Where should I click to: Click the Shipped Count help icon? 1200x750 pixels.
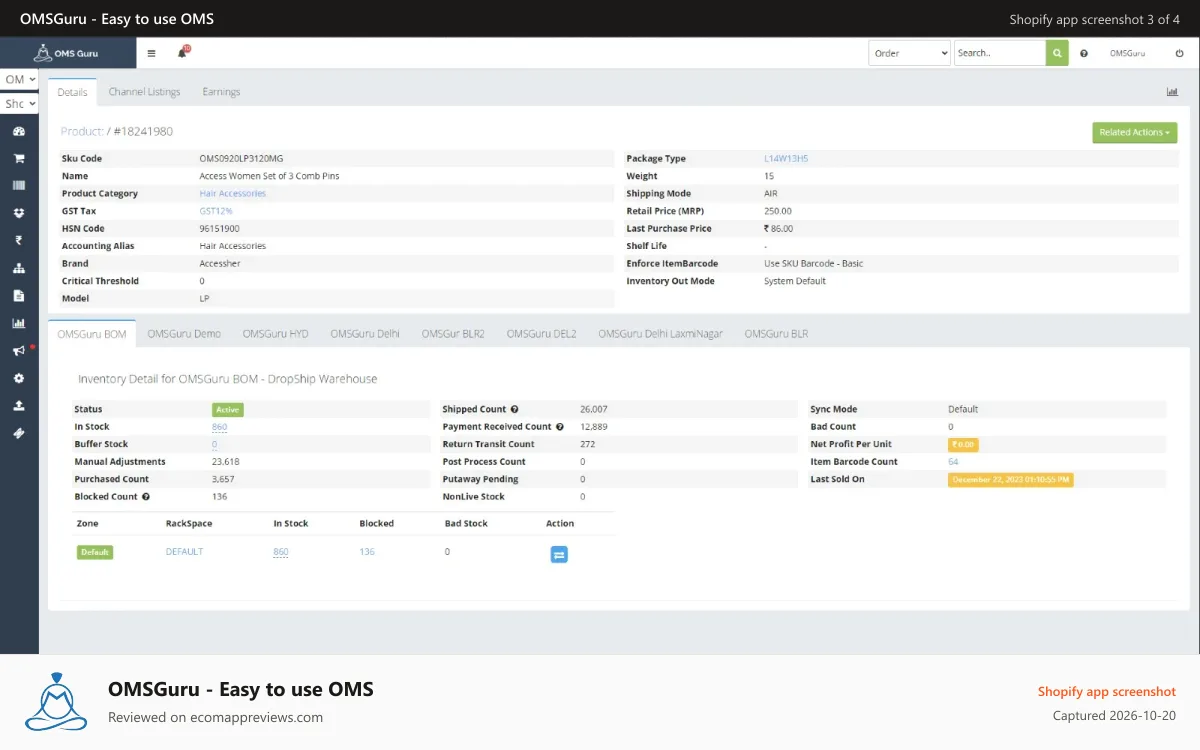(515, 409)
